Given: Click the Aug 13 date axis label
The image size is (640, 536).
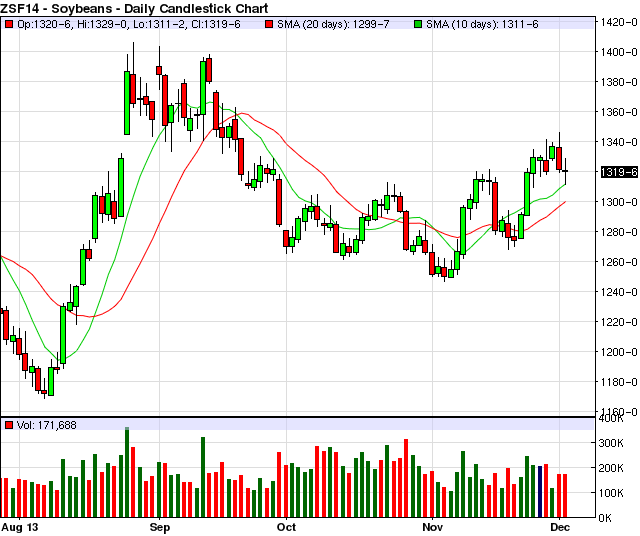Looking at the screenshot, I should [x=20, y=527].
